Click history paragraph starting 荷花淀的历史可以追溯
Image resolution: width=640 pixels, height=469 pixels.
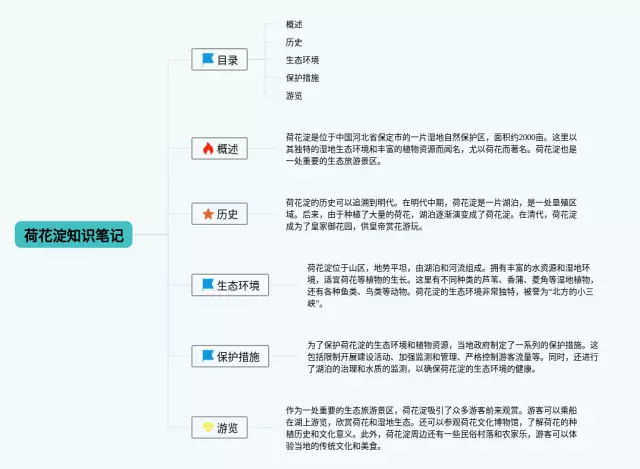click(431, 214)
